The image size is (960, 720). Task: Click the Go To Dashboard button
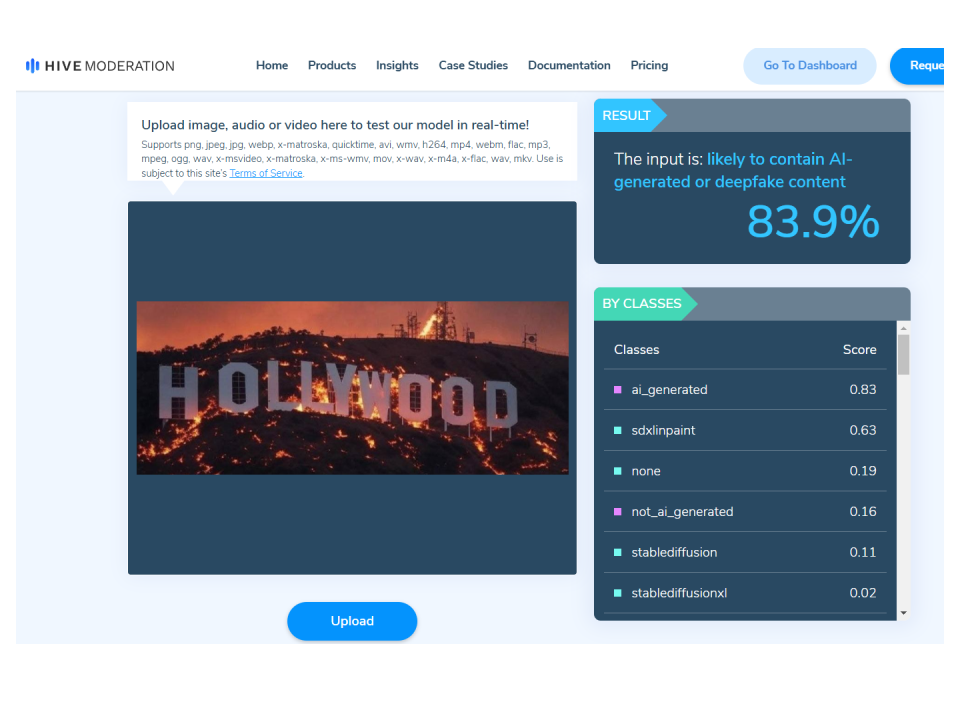pos(809,66)
